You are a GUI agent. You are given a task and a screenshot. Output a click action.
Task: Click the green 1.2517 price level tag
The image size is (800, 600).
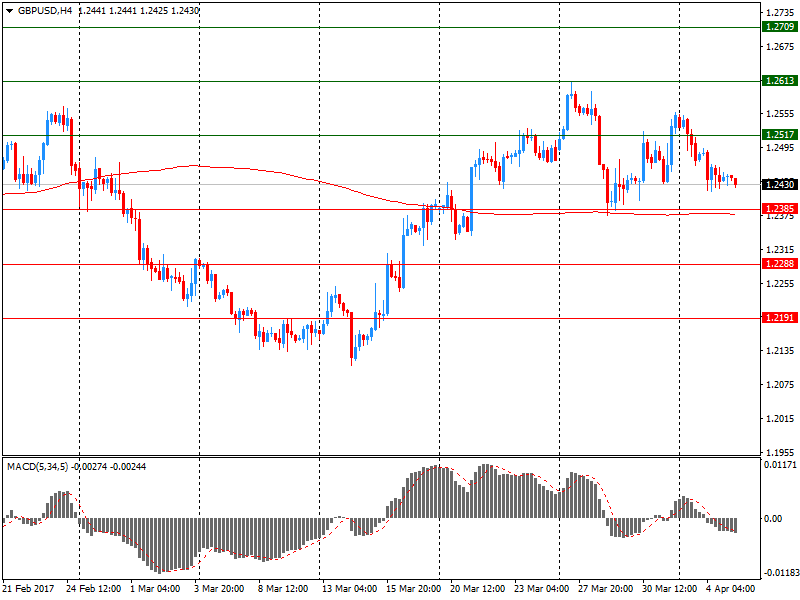pos(778,135)
